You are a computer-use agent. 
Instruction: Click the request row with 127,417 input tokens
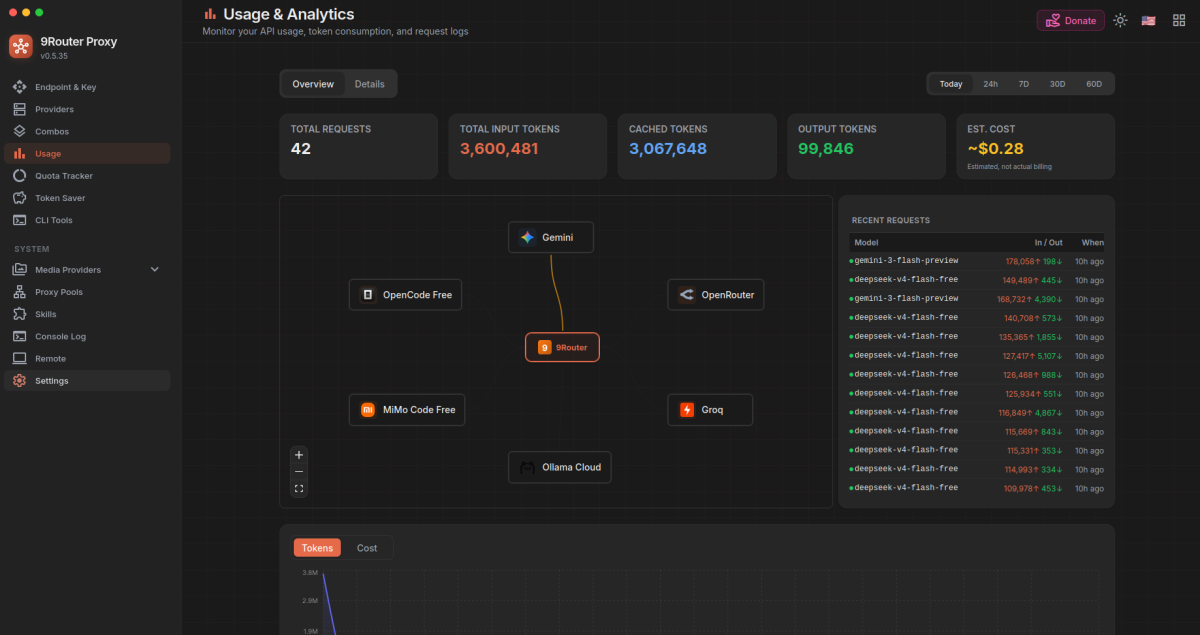click(976, 356)
